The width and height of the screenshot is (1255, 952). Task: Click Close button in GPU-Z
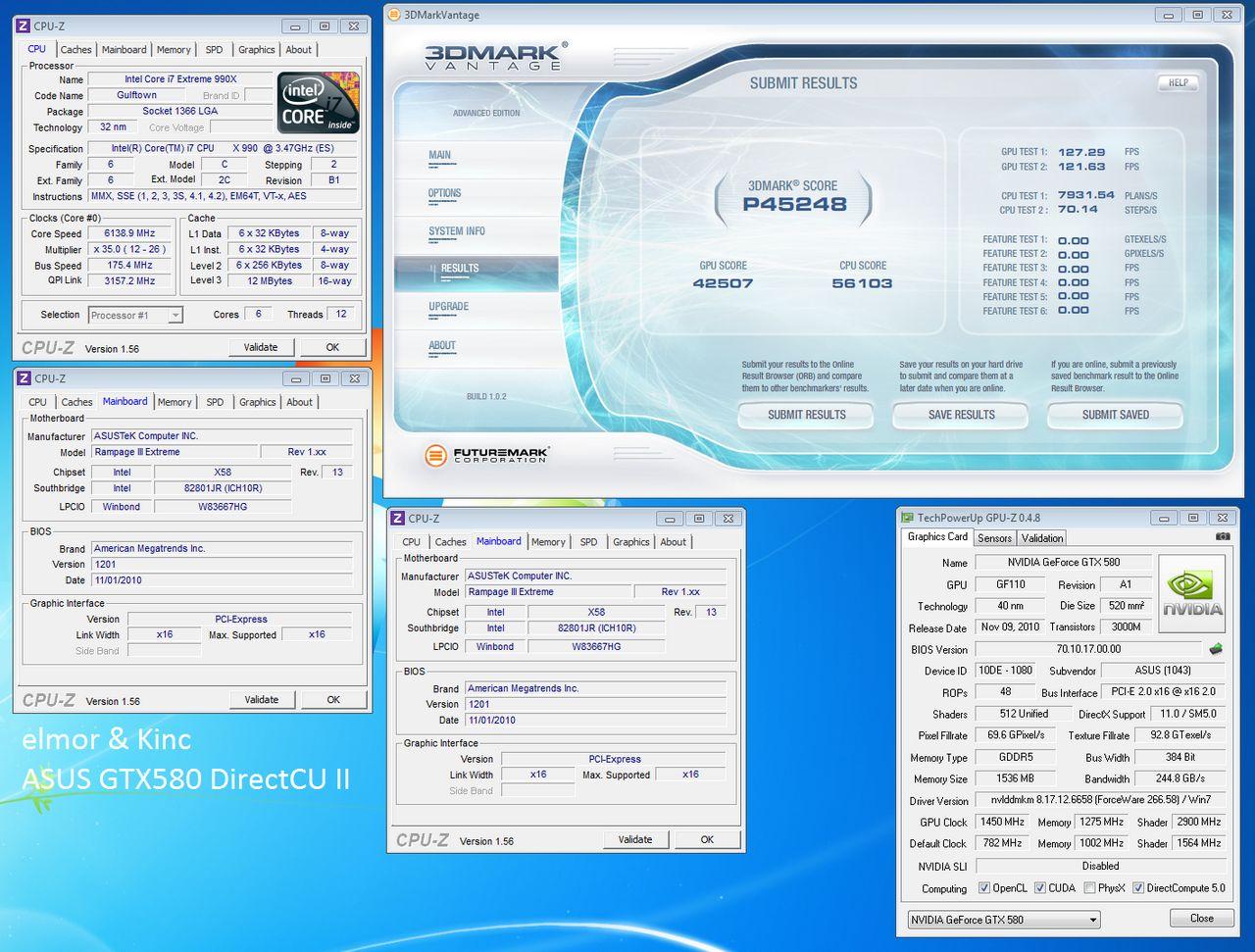coord(1201,919)
